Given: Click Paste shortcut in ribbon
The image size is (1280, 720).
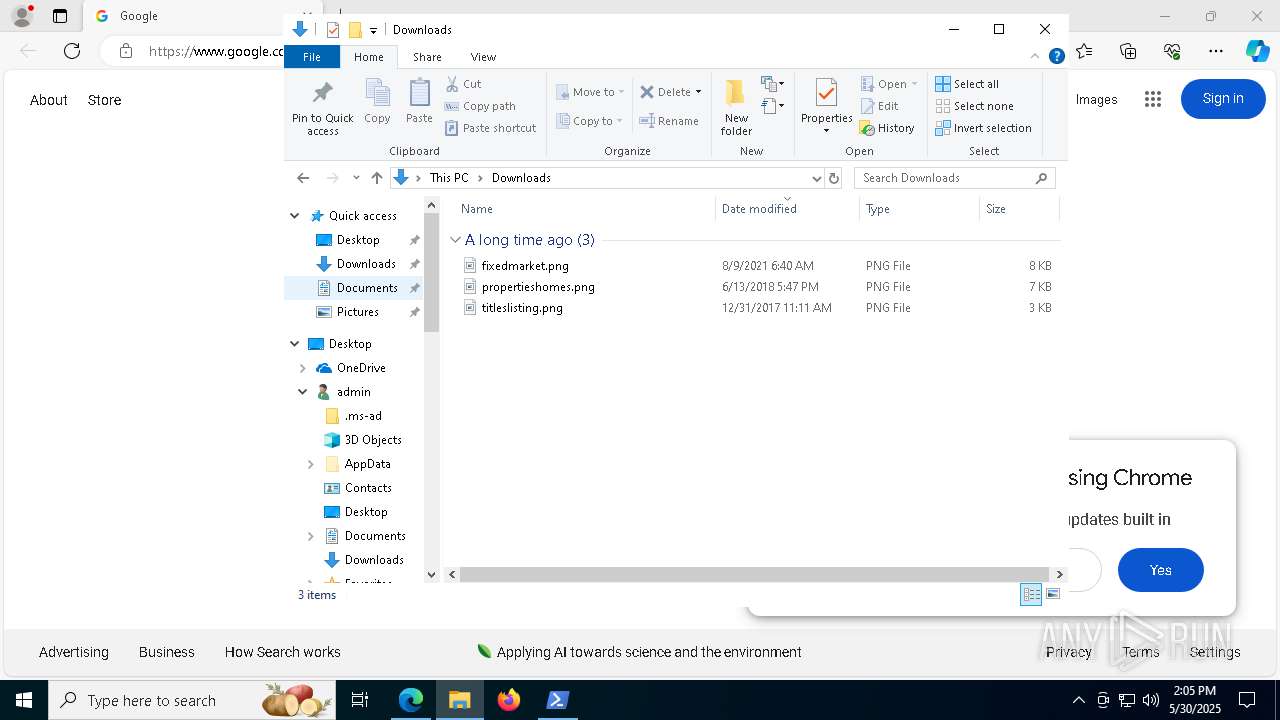Looking at the screenshot, I should pyautogui.click(x=490, y=128).
